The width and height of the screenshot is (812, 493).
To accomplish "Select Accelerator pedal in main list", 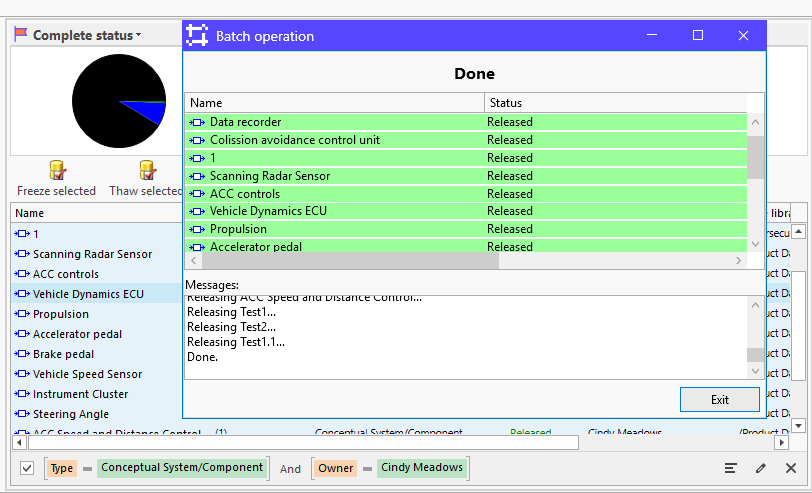I will (x=97, y=334).
